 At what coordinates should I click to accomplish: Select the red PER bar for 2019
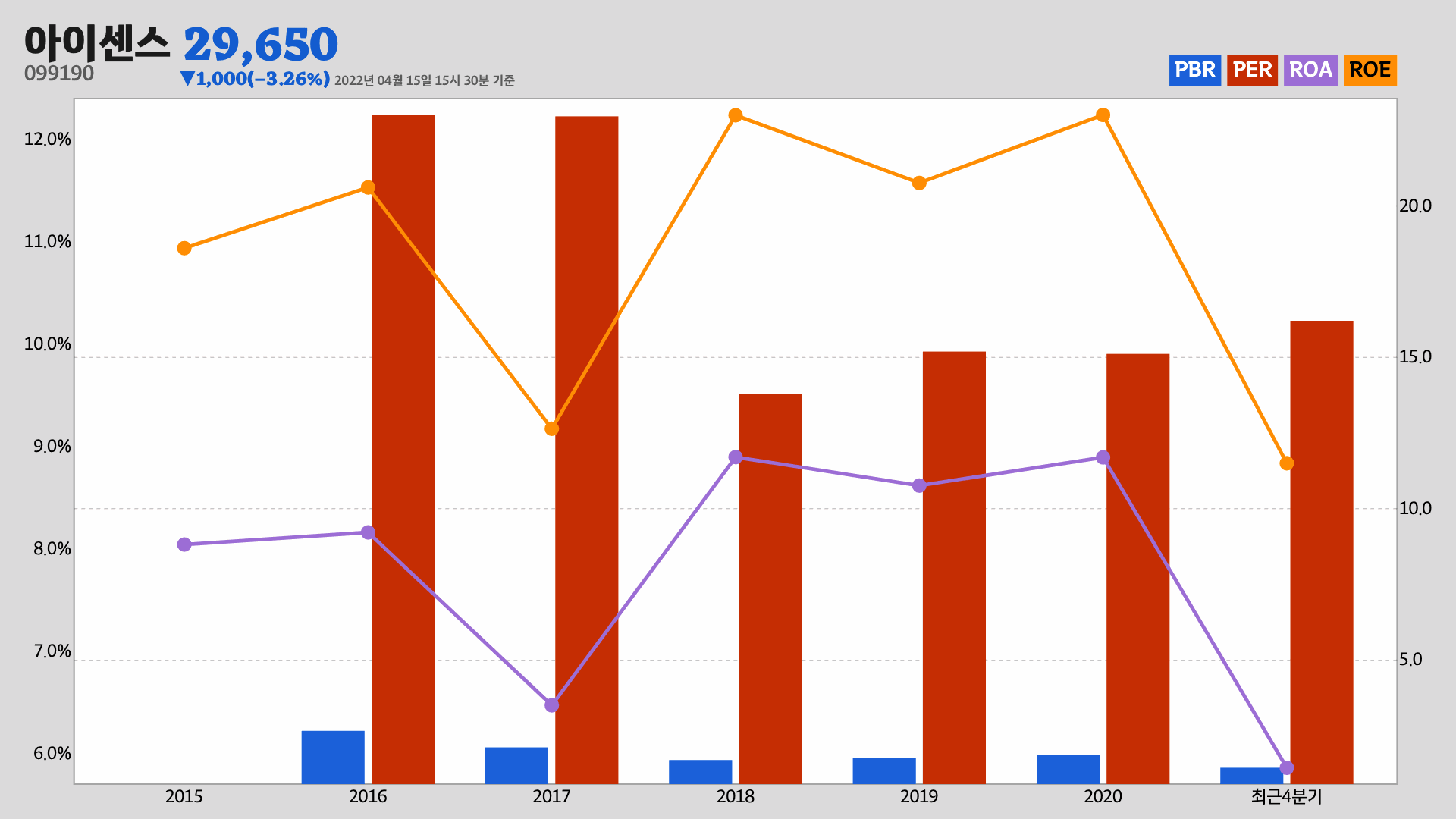pos(954,567)
